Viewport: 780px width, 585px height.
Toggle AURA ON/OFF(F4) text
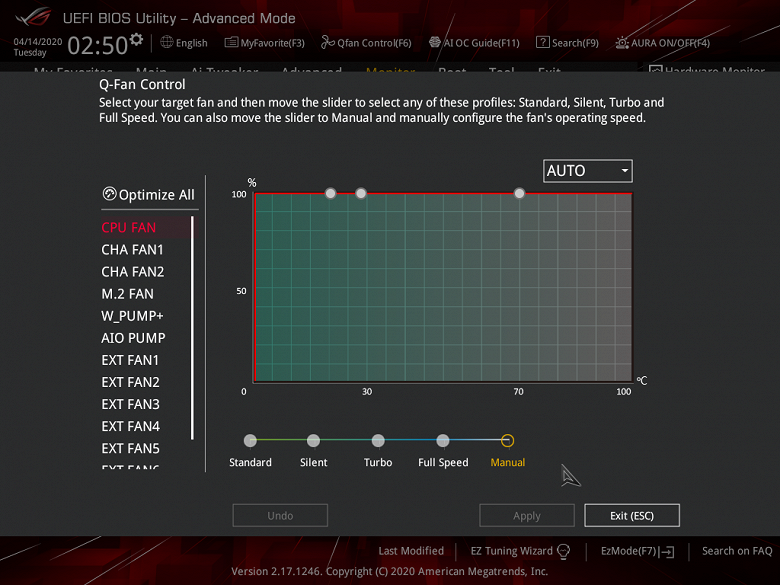tap(670, 43)
